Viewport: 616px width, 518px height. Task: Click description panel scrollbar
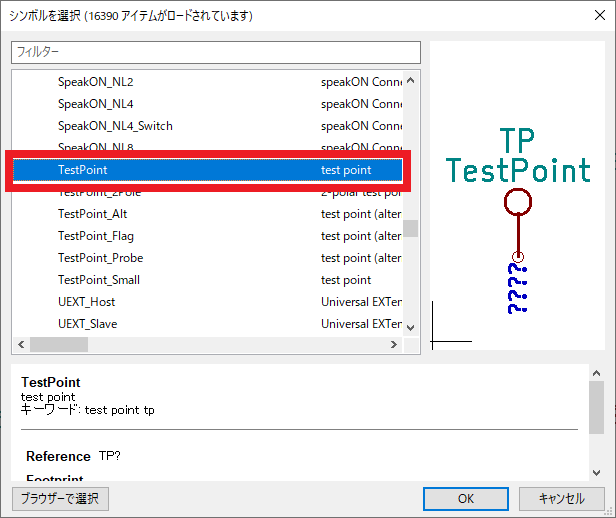(x=596, y=405)
